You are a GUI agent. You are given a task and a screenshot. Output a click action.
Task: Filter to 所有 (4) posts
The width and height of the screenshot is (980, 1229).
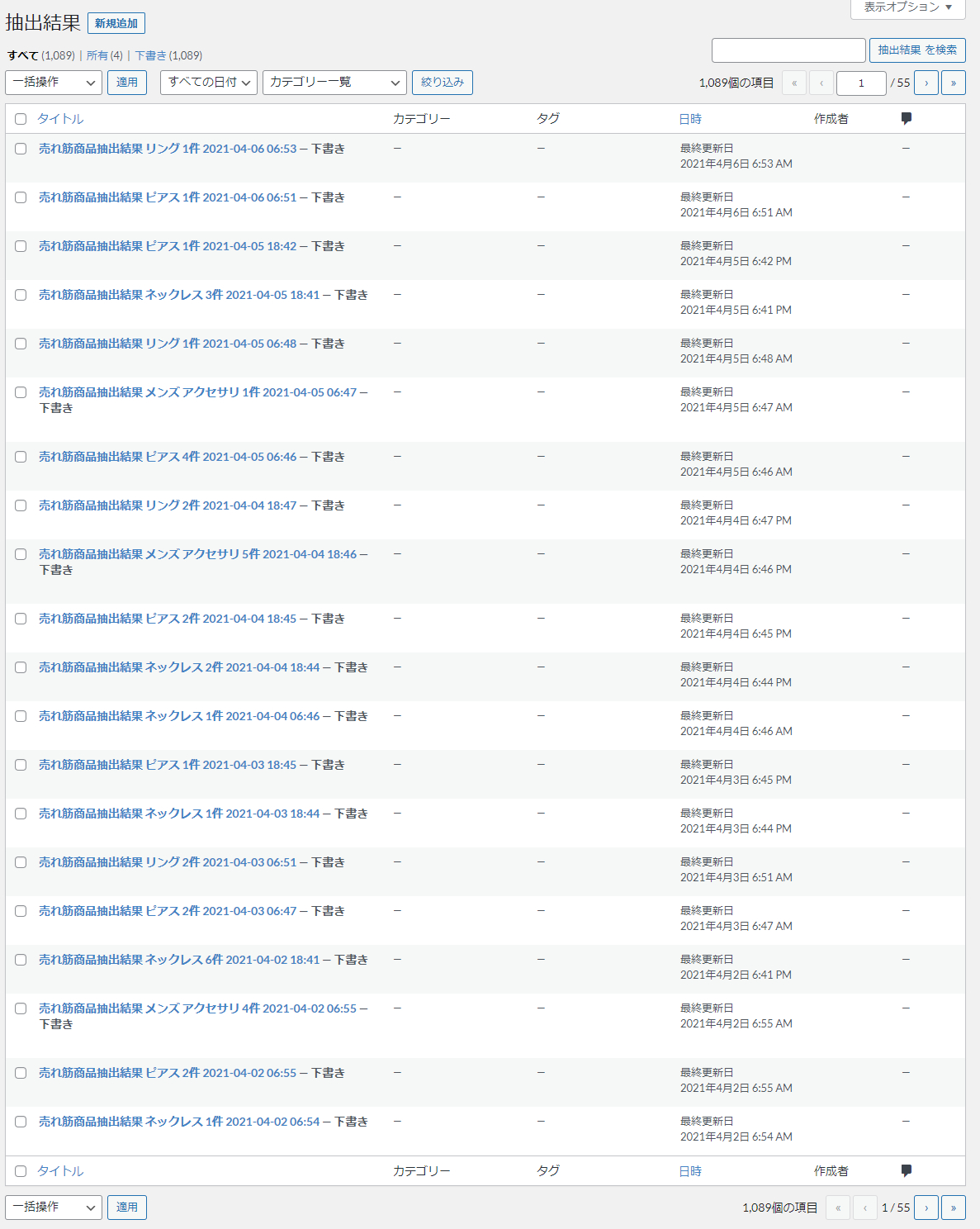coord(105,55)
